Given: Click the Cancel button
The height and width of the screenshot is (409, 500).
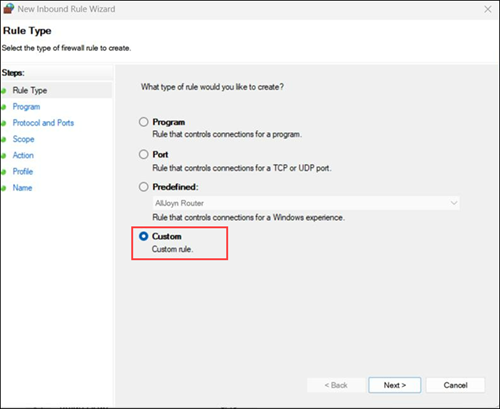Looking at the screenshot, I should [x=455, y=385].
